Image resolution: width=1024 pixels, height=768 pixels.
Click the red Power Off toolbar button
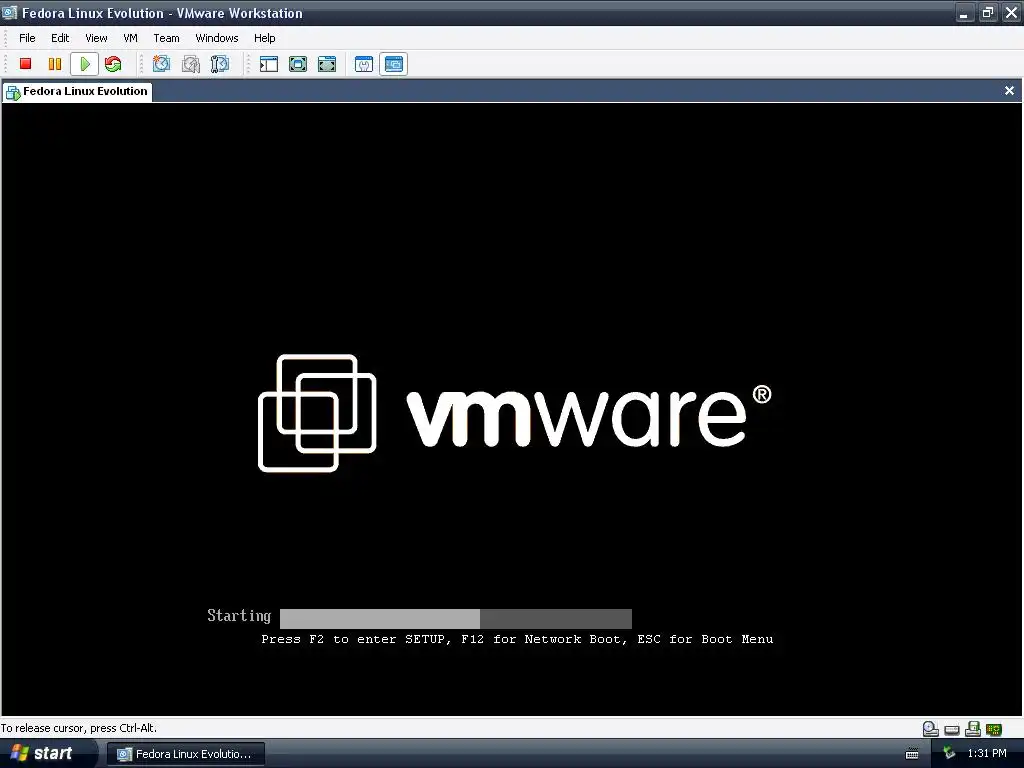(x=25, y=64)
